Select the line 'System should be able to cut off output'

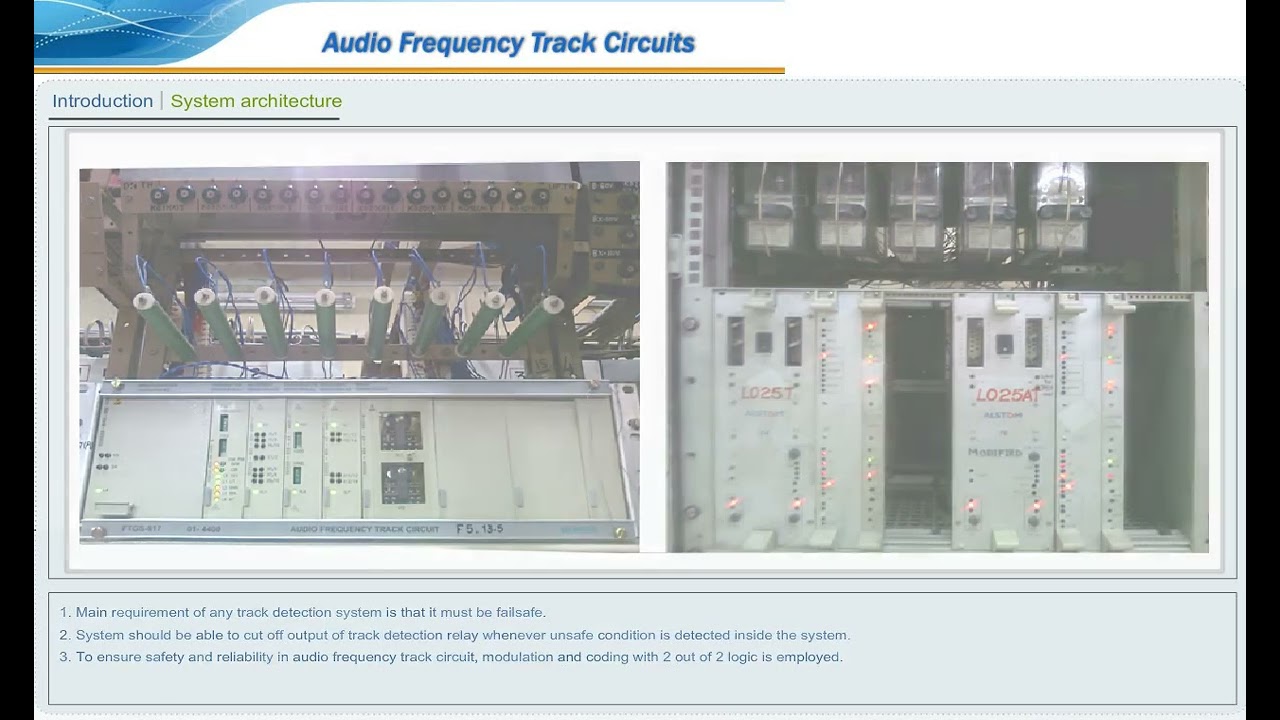pos(454,635)
